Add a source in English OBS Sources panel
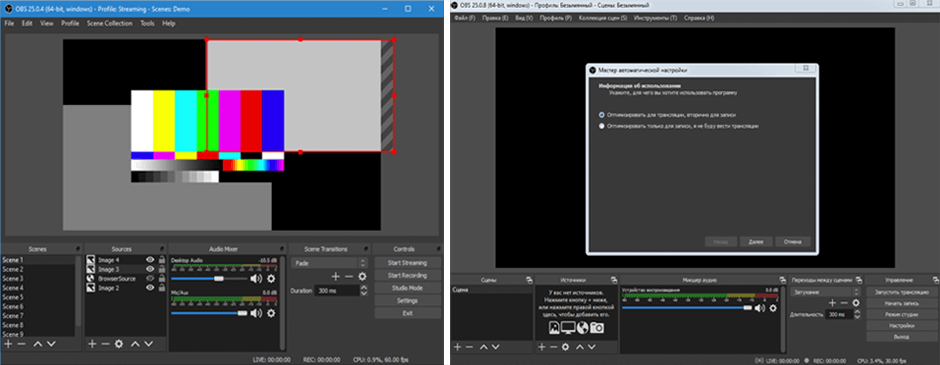This screenshot has height=365, width=940. (92, 344)
